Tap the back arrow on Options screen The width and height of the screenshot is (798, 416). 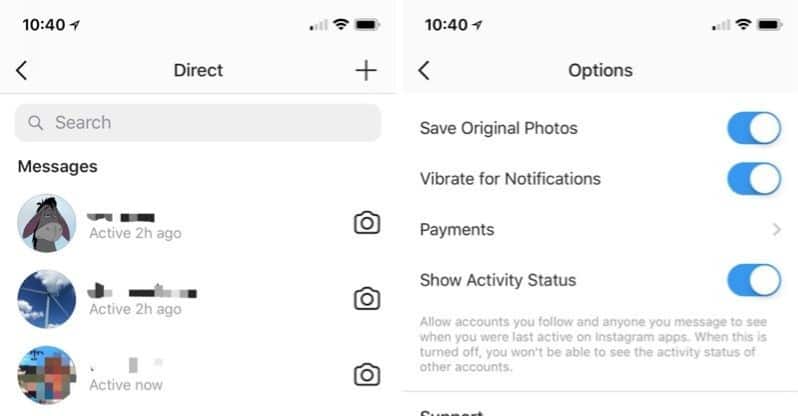point(424,70)
